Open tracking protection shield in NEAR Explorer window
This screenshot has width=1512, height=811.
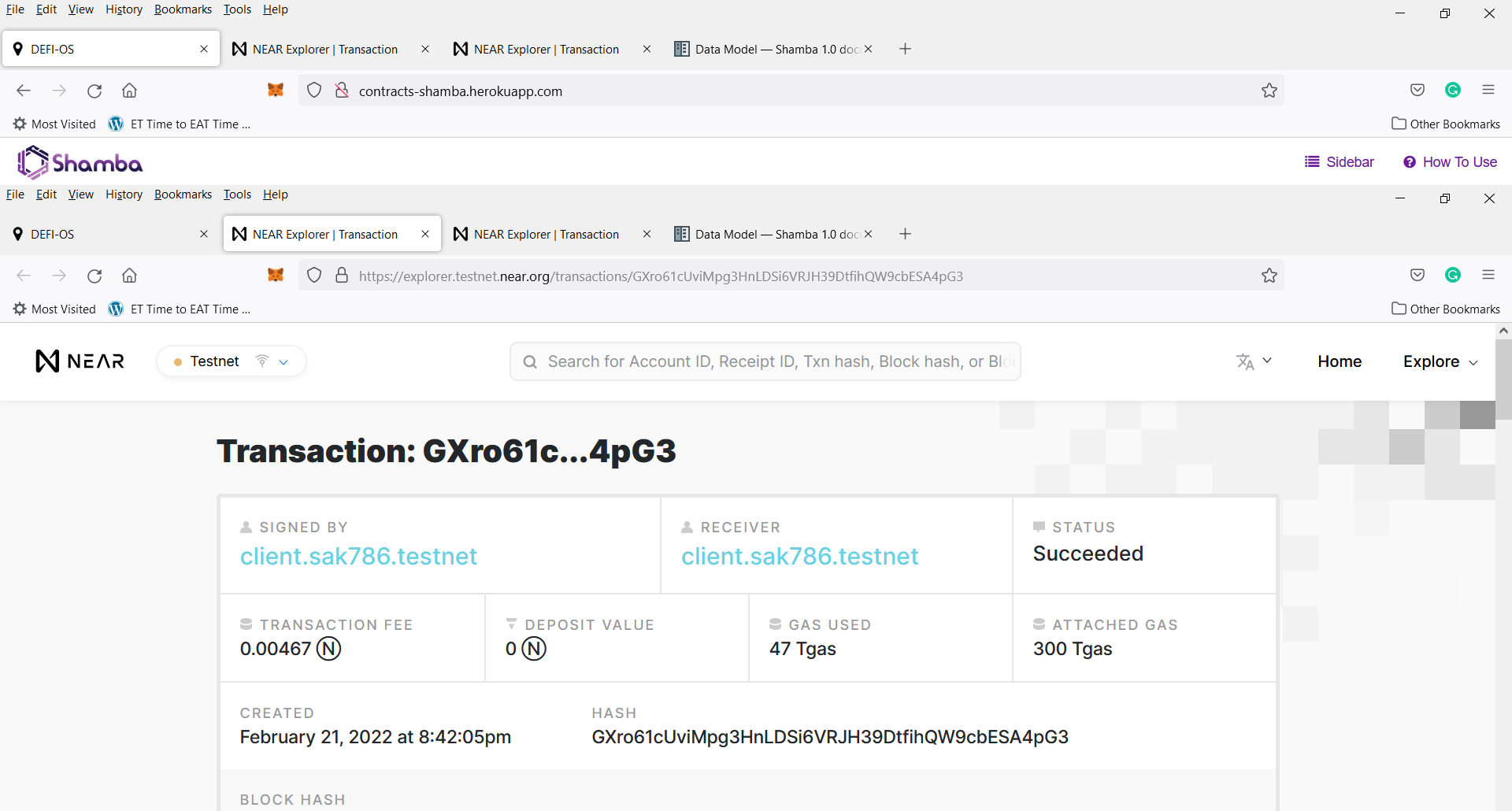pos(314,276)
